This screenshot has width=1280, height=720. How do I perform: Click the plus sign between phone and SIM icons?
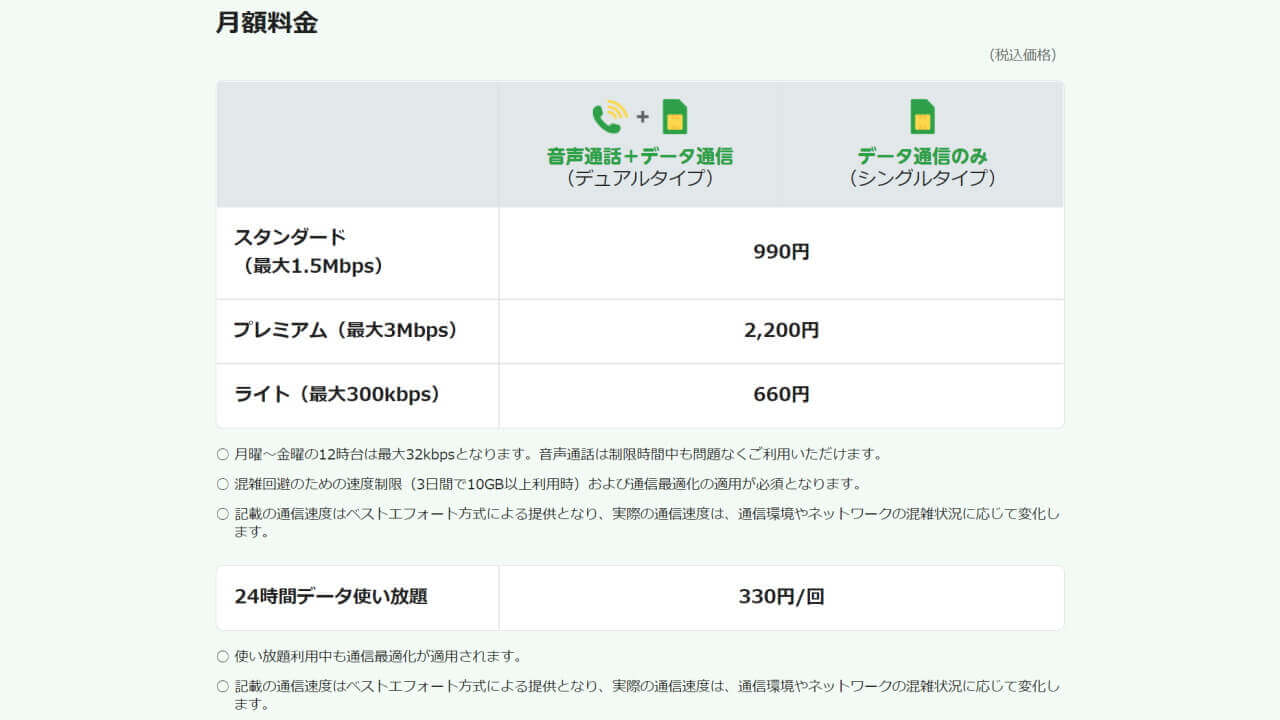click(642, 118)
